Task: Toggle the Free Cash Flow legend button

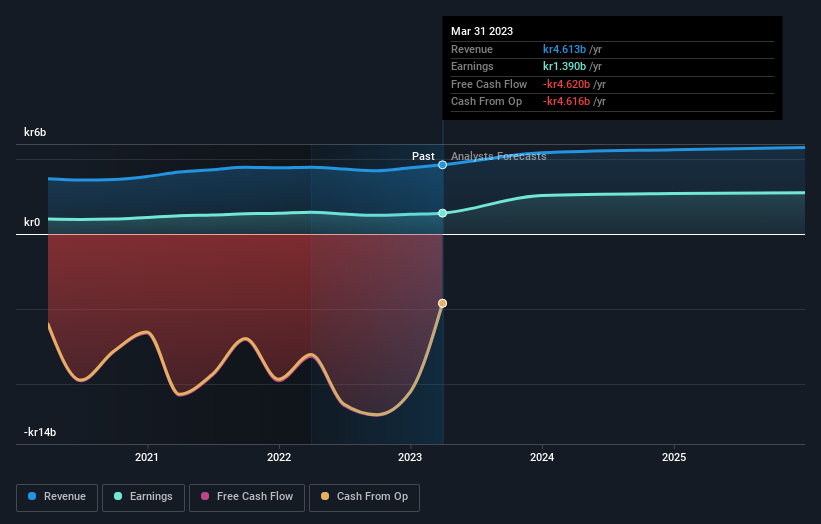Action: pyautogui.click(x=247, y=497)
